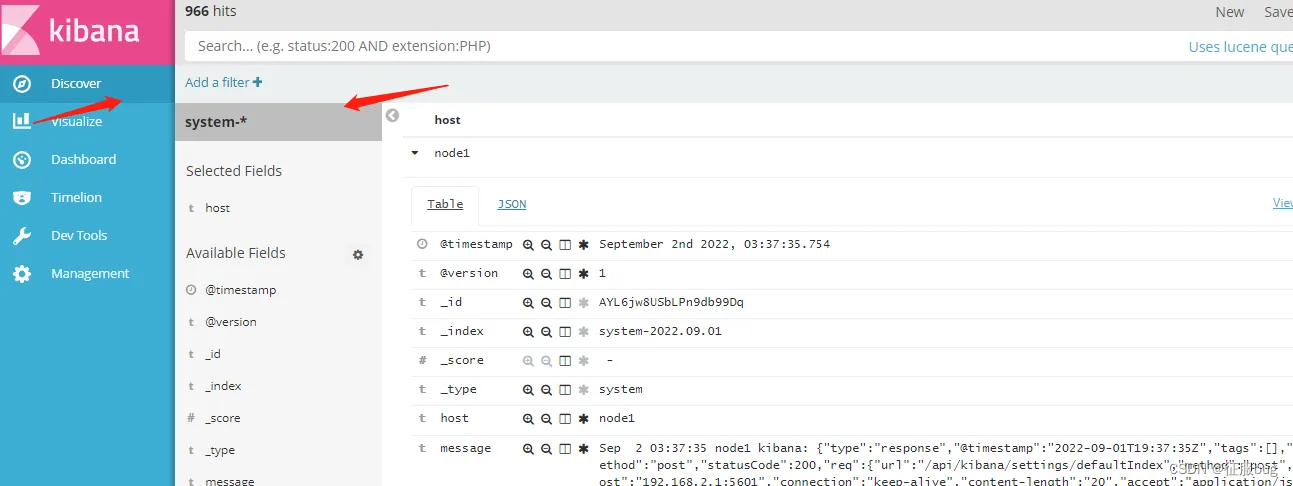Open the Timelion icon in sidebar

[x=21, y=198]
